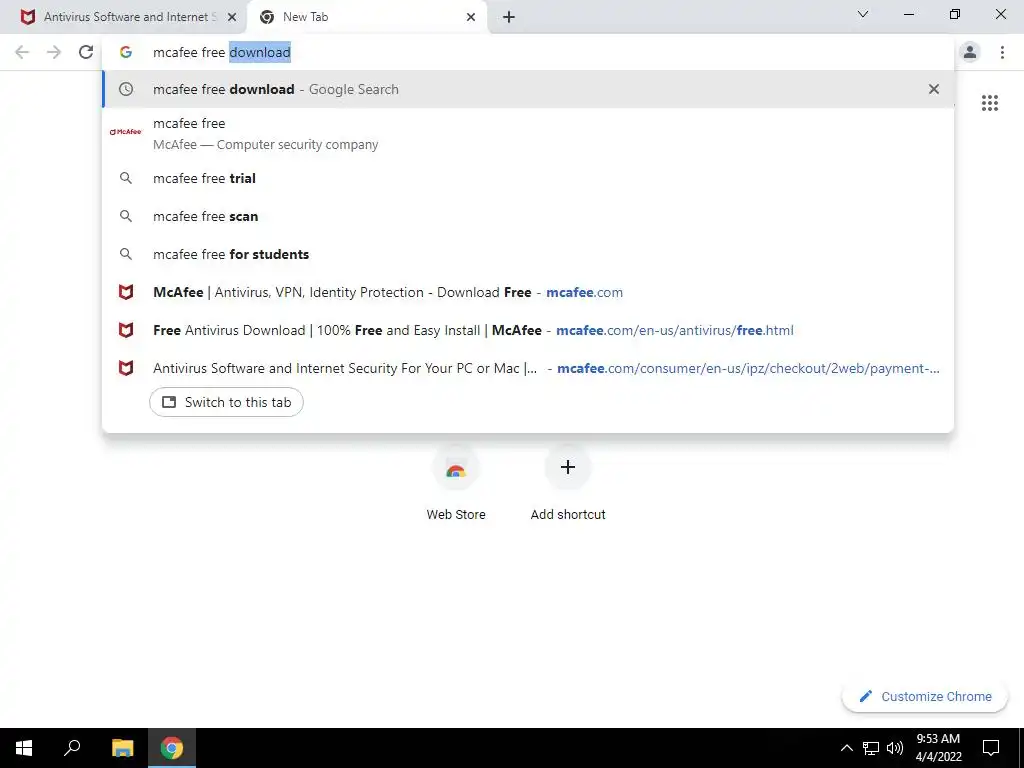Open the Windows Start menu
The width and height of the screenshot is (1024, 768).
pyautogui.click(x=24, y=748)
